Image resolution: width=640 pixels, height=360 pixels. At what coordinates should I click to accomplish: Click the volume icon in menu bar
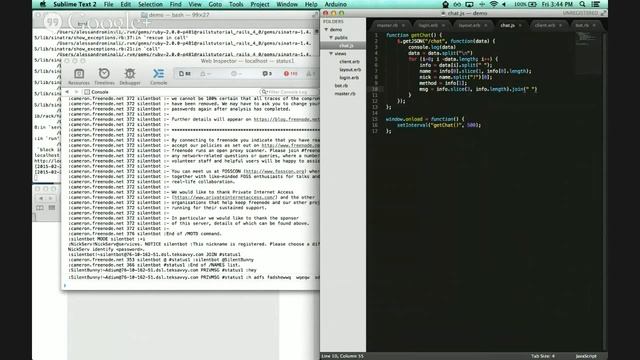pyautogui.click(x=504, y=4)
